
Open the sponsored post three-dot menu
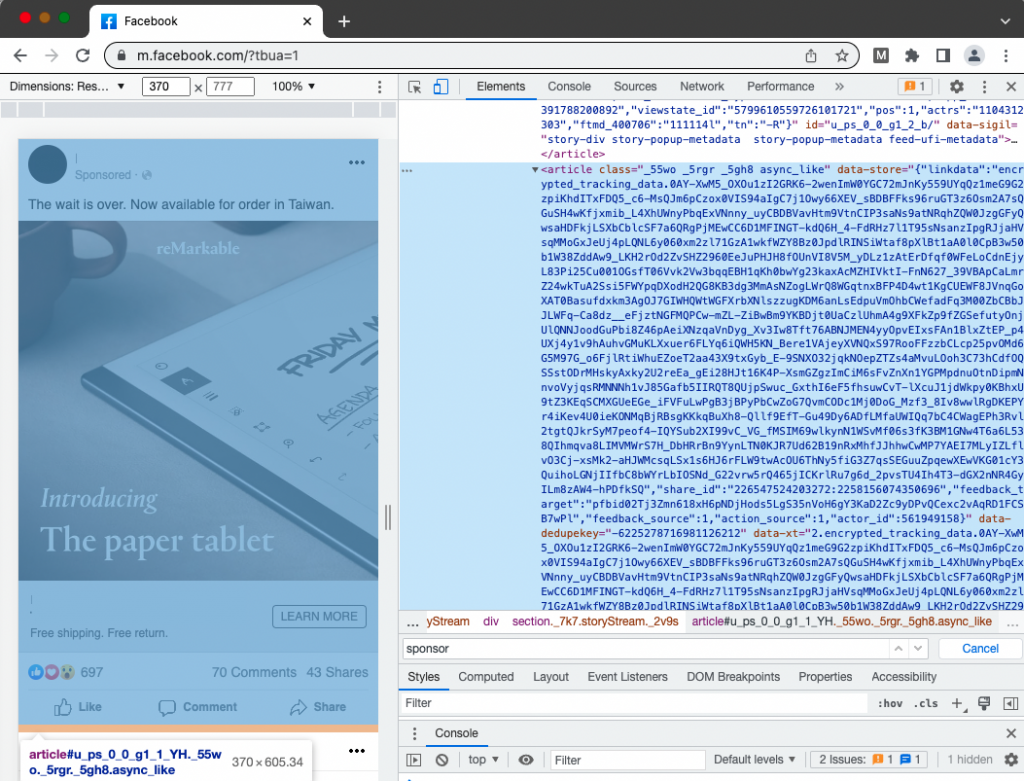click(x=357, y=163)
